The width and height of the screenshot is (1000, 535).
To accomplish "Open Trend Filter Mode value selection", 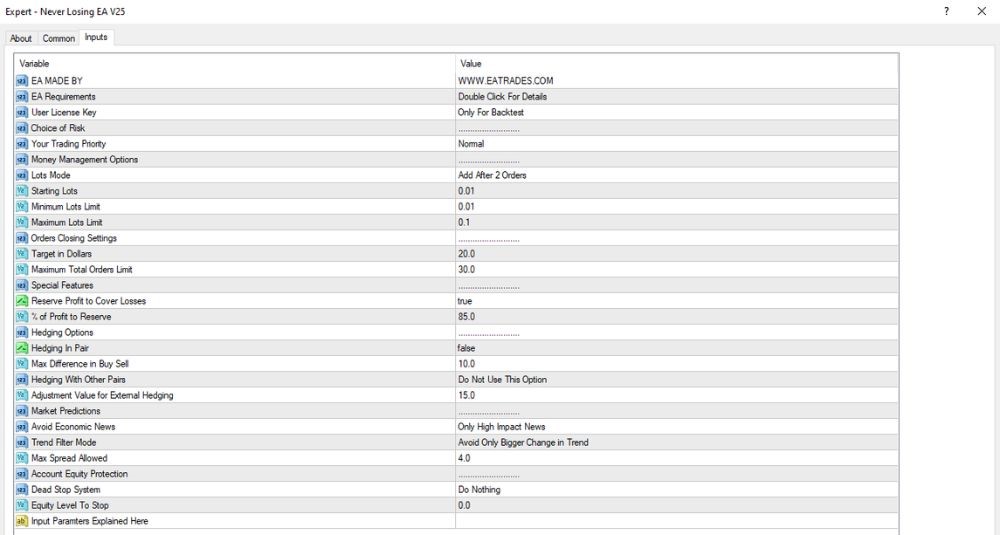I will click(677, 442).
